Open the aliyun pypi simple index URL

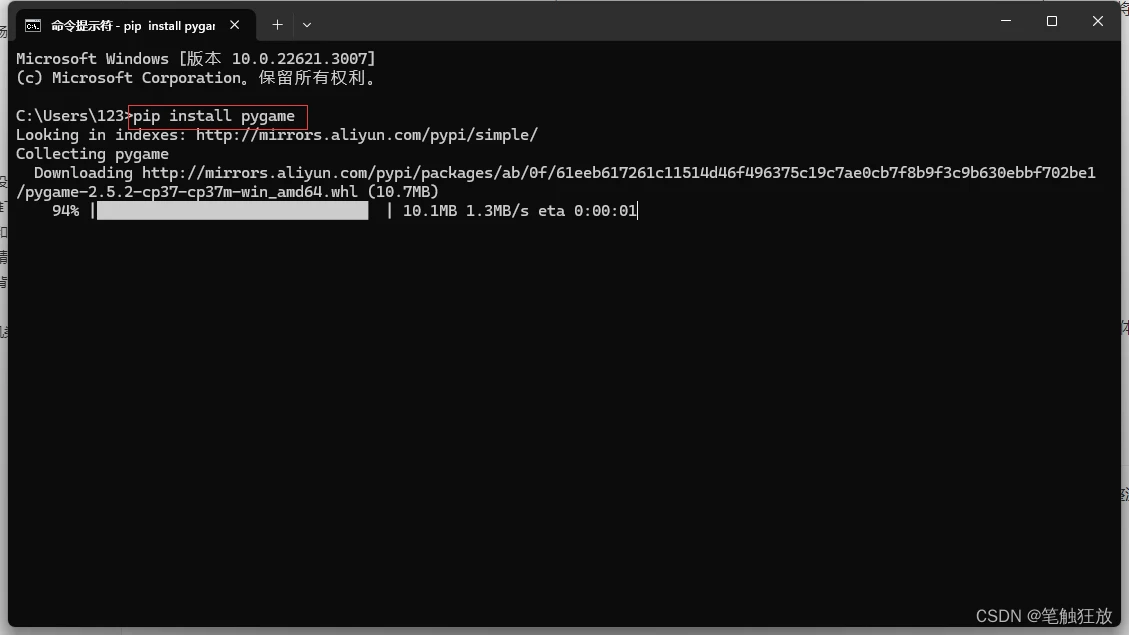click(366, 135)
